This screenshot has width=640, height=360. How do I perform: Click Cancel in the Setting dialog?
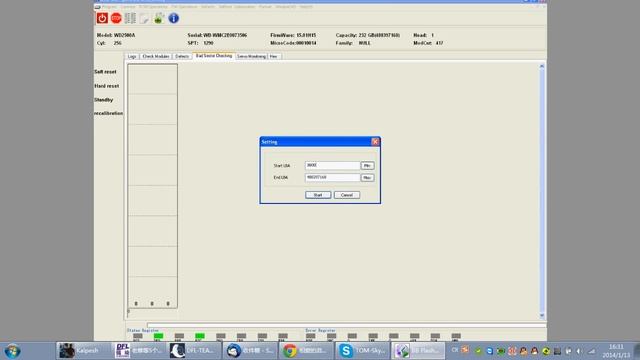click(x=347, y=195)
